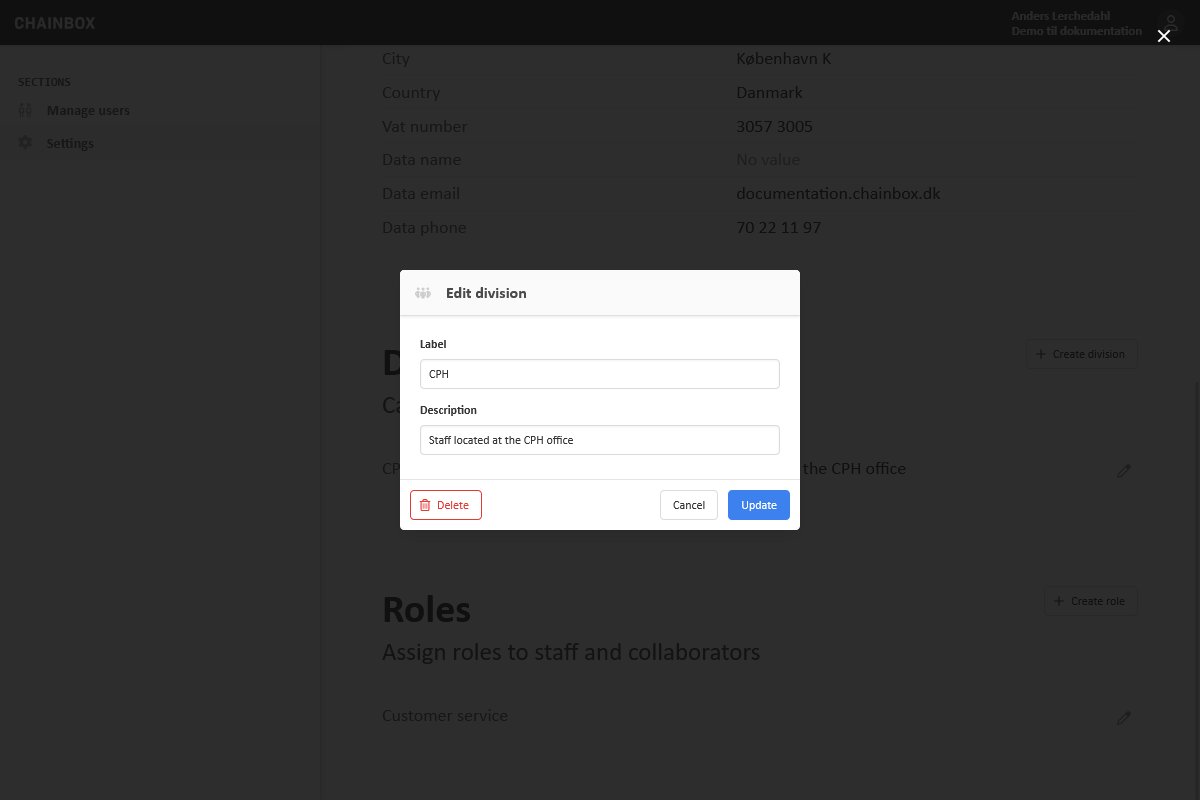1200x800 pixels.
Task: Focus the Description input field
Action: pos(600,440)
